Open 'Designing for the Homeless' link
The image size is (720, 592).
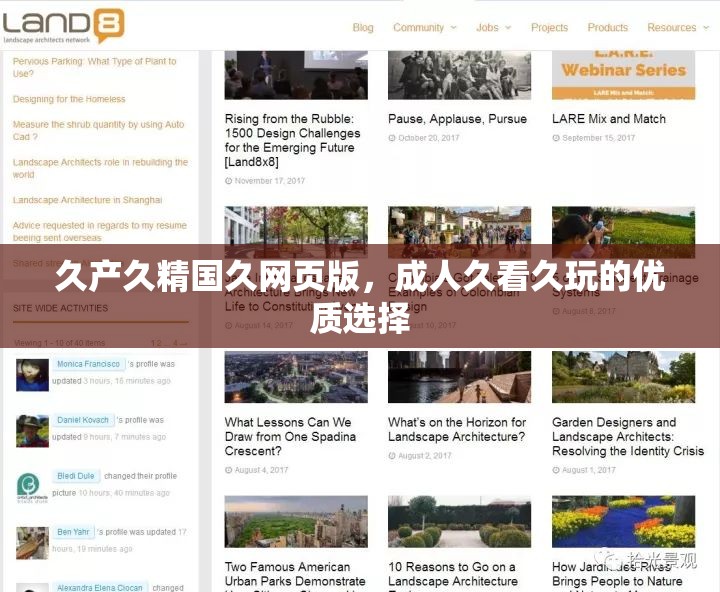pos(69,99)
